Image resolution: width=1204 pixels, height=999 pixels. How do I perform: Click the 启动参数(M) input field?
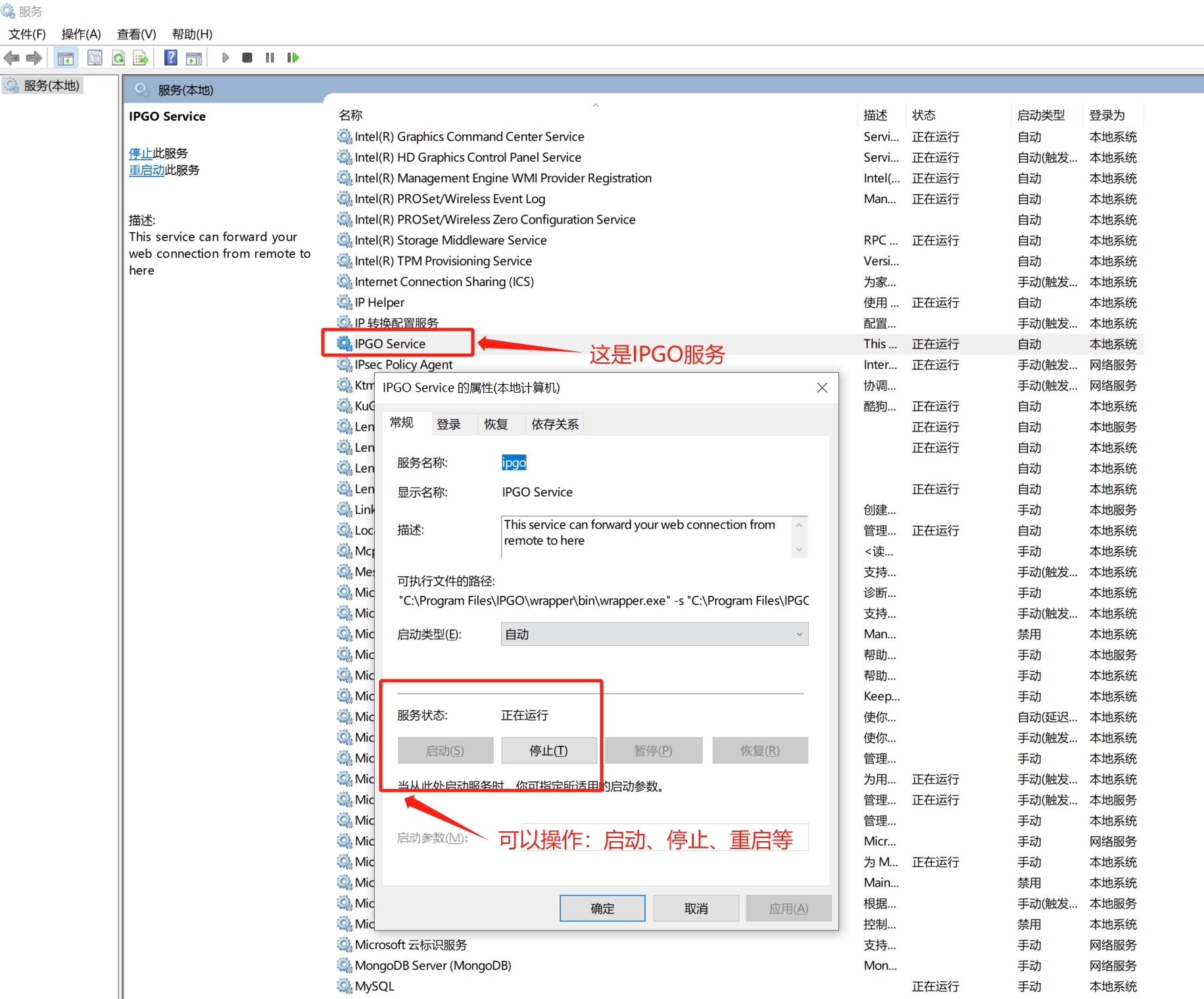coord(665,837)
